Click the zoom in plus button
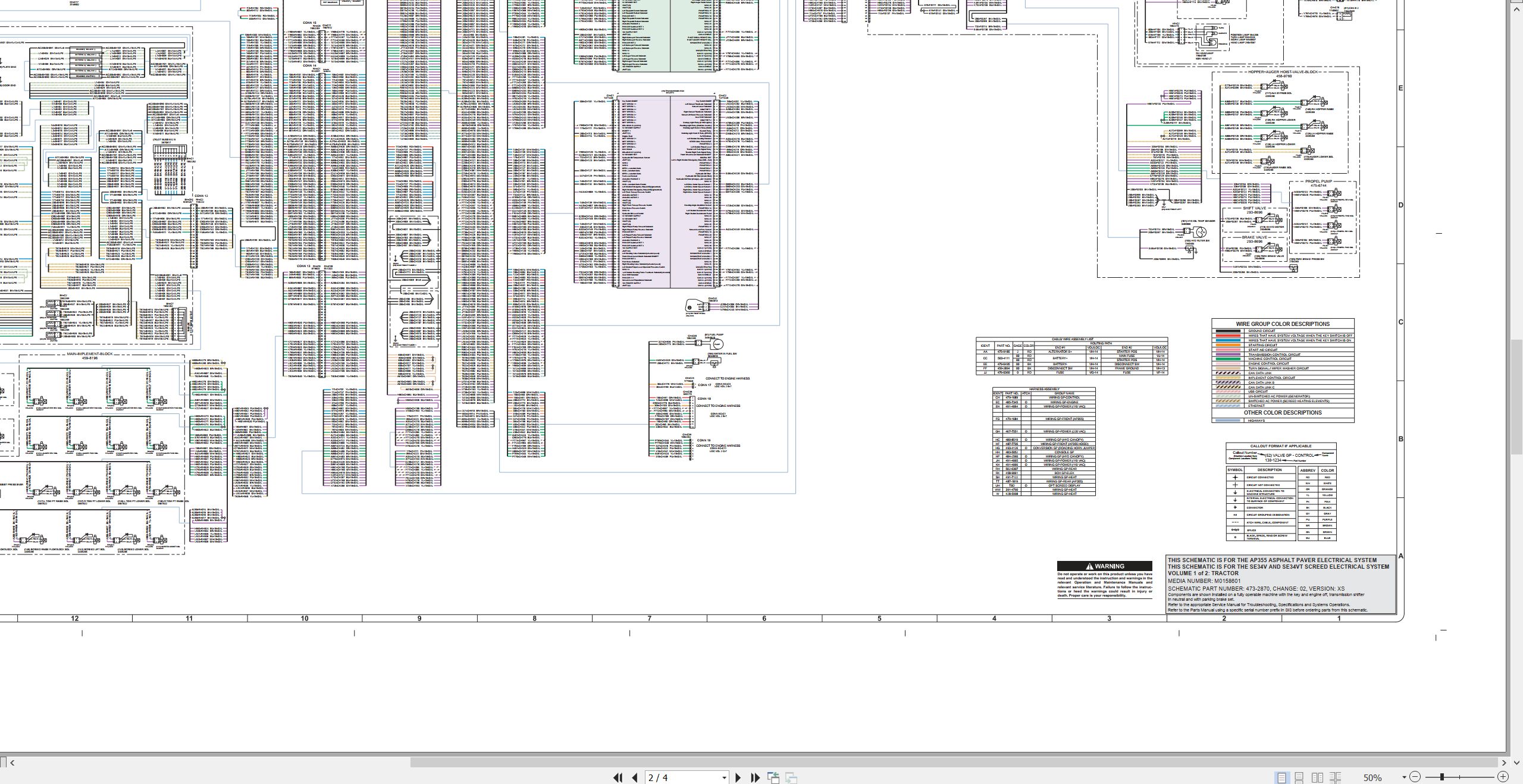The width and height of the screenshot is (1523, 784). click(x=1503, y=777)
